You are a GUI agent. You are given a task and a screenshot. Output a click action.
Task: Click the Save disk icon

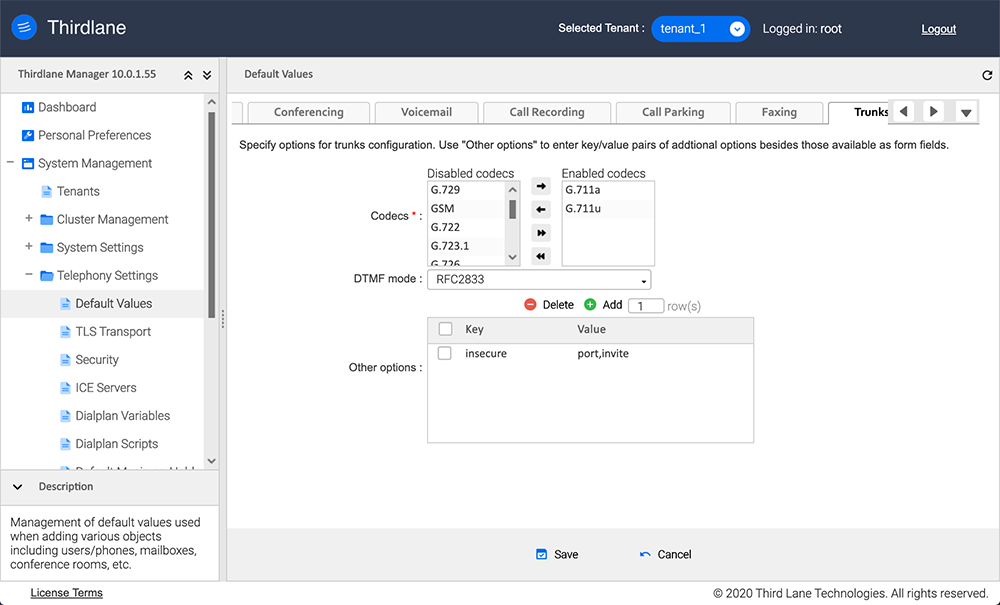[x=541, y=554]
